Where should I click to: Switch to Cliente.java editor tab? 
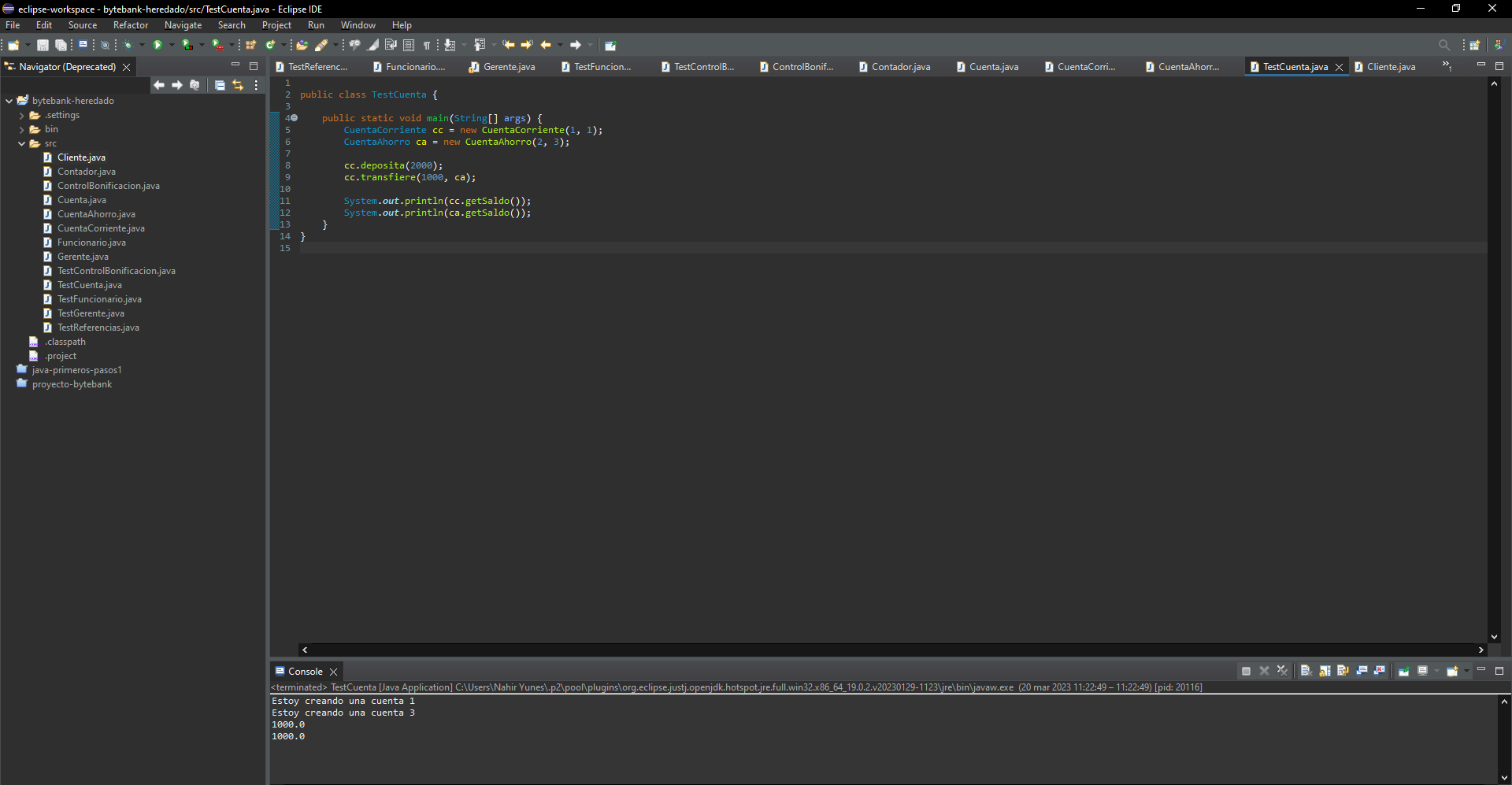pyautogui.click(x=1385, y=67)
